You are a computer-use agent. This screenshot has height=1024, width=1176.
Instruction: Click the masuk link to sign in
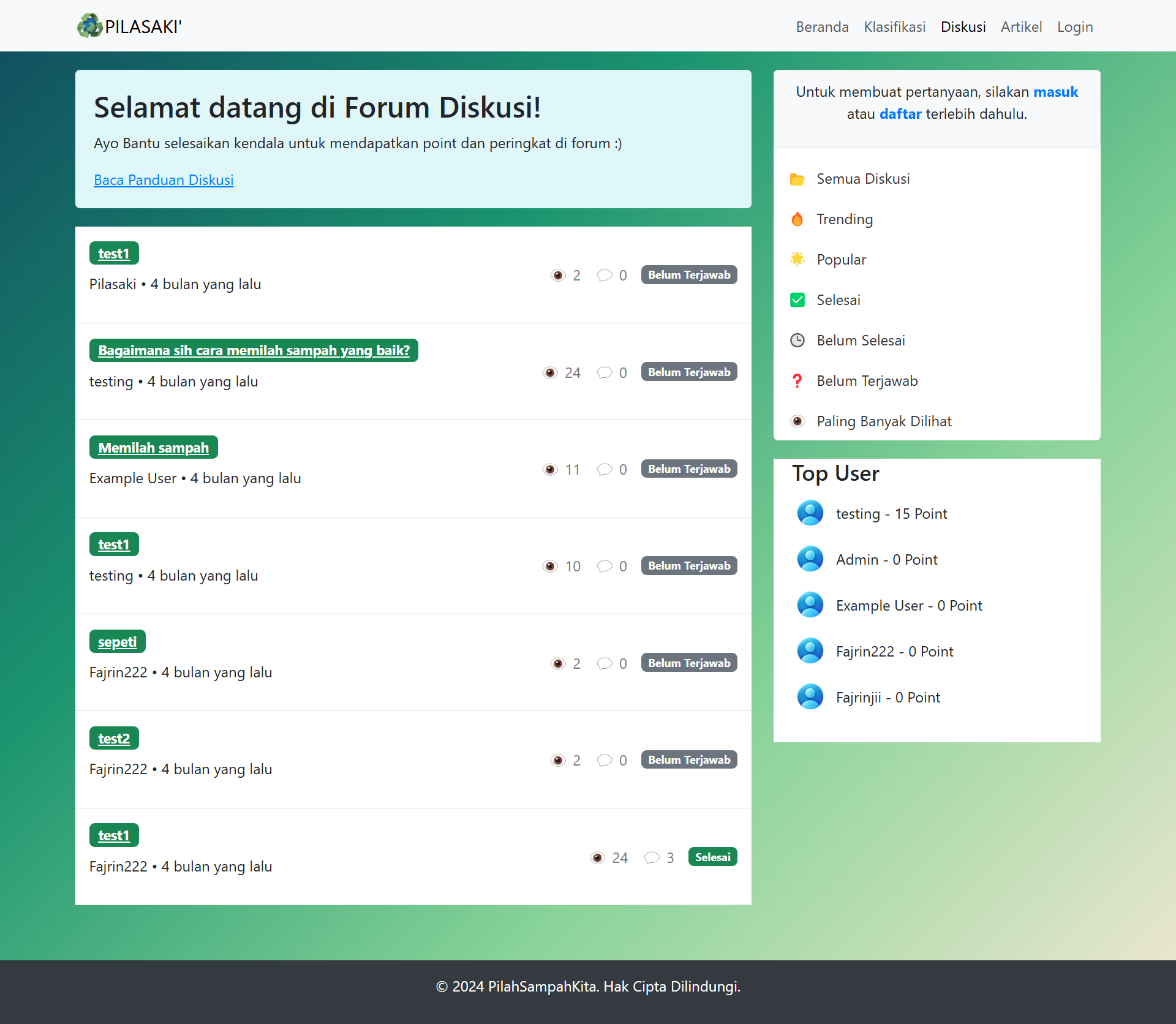tap(1055, 92)
